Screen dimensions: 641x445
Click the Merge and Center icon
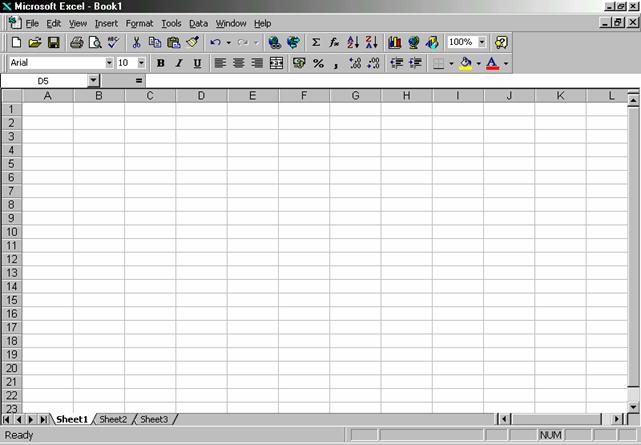pos(276,63)
